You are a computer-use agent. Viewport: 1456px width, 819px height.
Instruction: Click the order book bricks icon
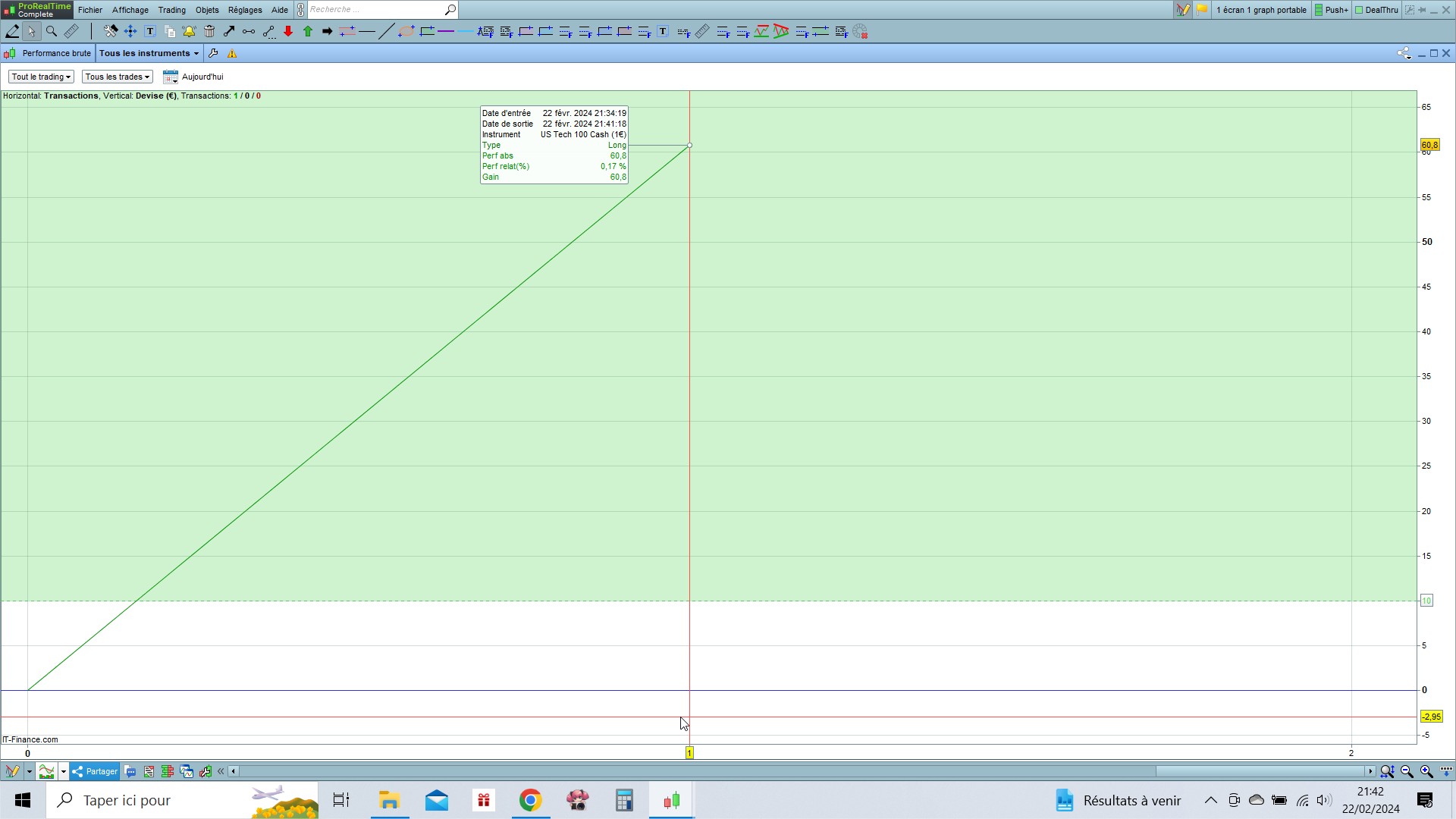point(167,771)
